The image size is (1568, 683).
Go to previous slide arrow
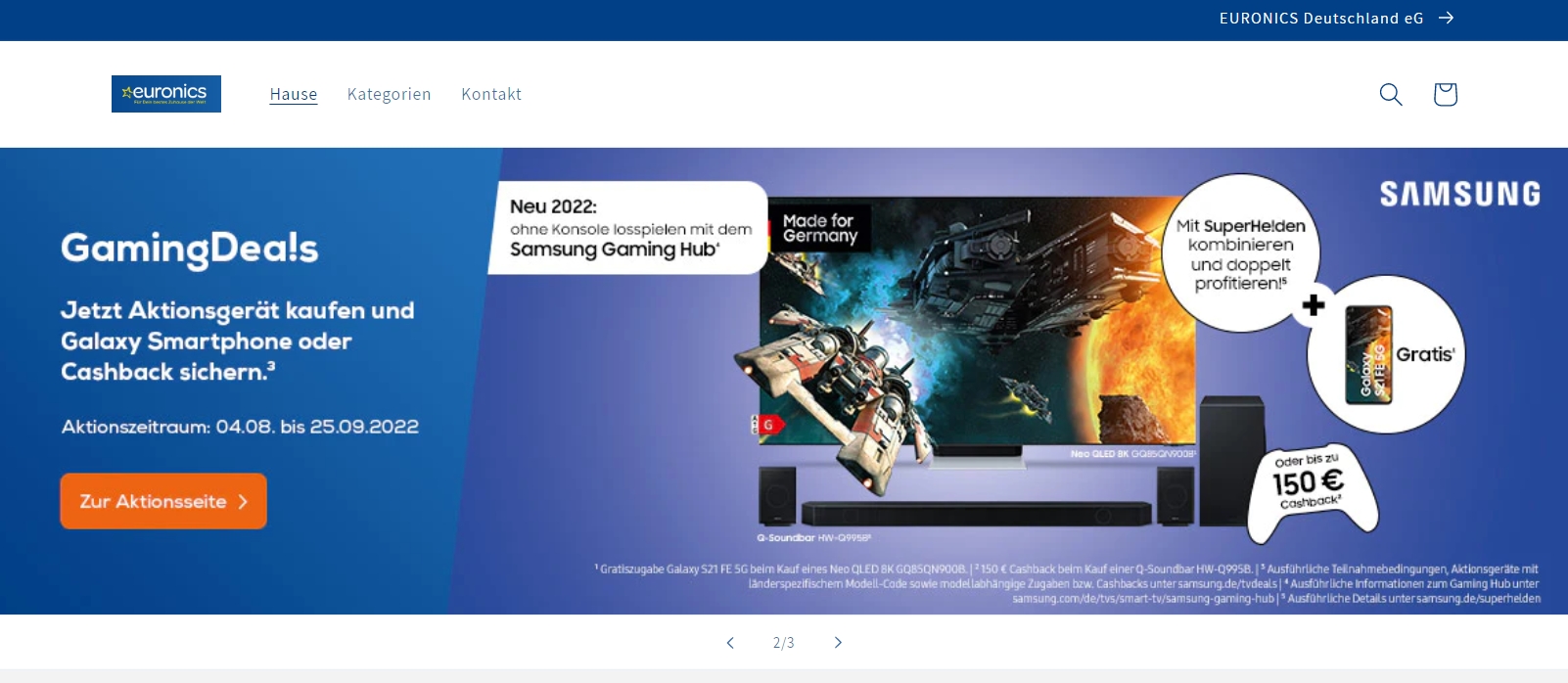pos(730,643)
